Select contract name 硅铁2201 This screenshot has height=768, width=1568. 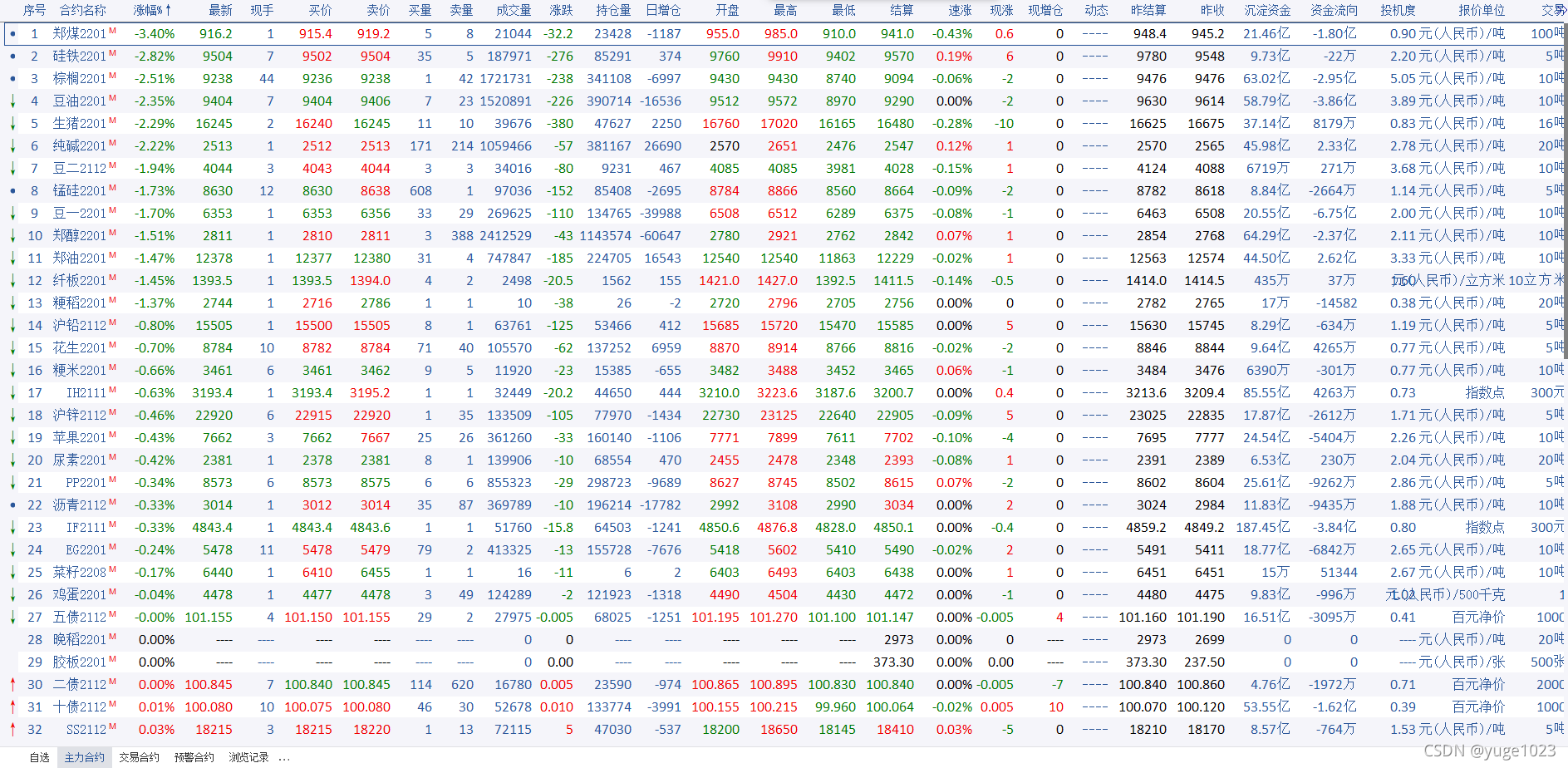(x=80, y=57)
